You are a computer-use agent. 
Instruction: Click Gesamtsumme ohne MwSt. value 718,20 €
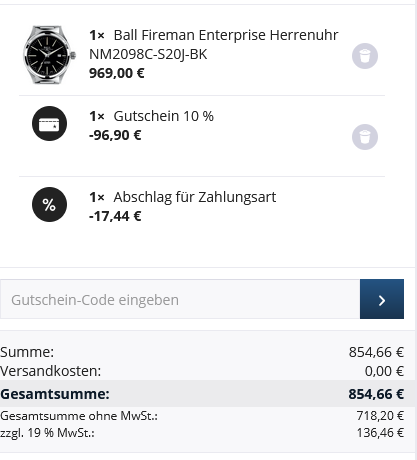click(380, 416)
